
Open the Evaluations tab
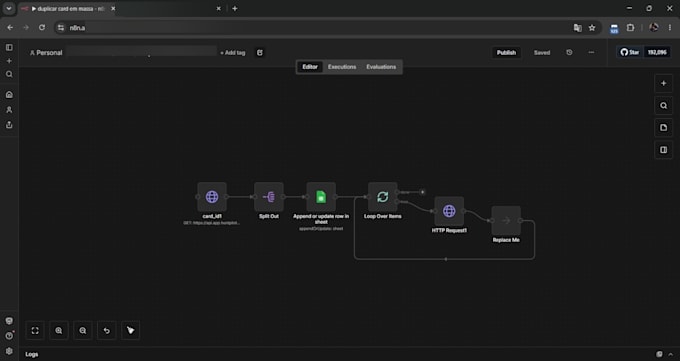381,67
